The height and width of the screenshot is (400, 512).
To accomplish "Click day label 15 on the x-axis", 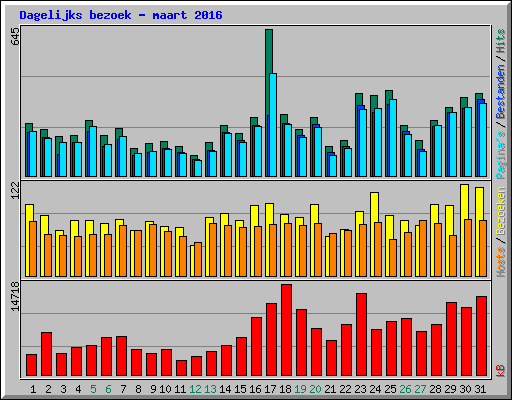I will [240, 389].
